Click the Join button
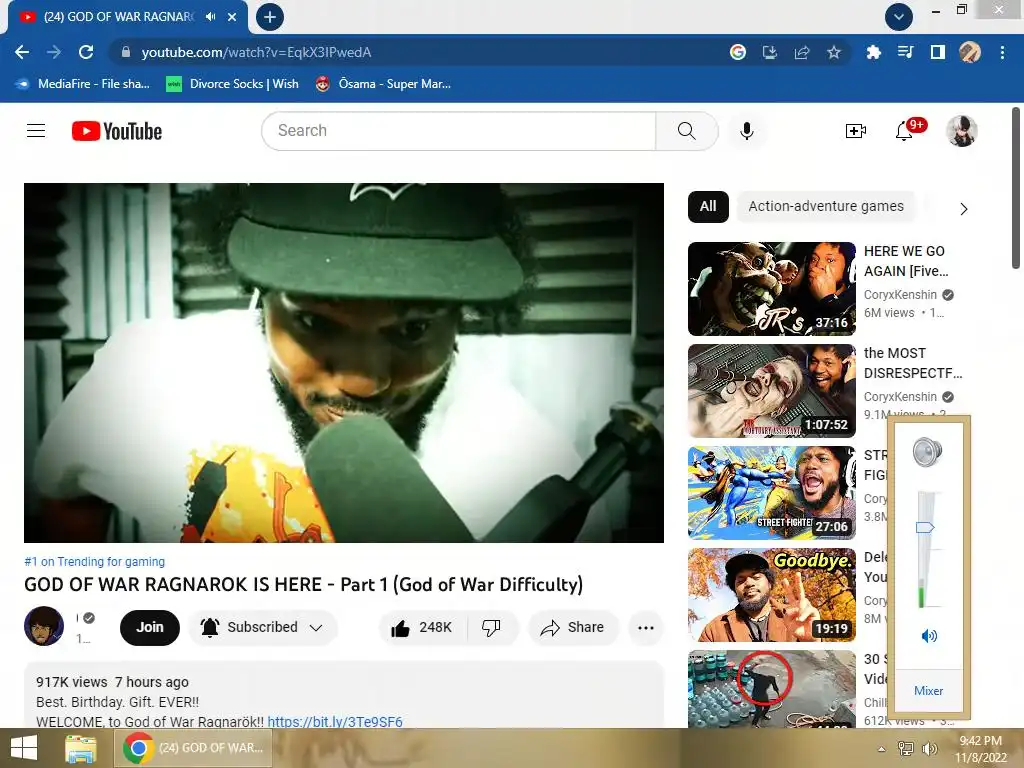Image resolution: width=1024 pixels, height=768 pixels. tap(150, 628)
